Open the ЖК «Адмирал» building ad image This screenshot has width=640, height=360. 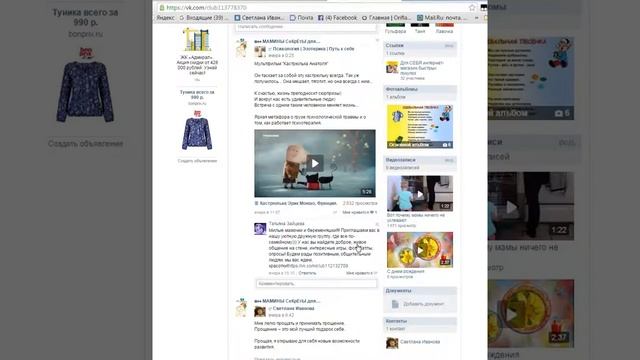coord(197,40)
